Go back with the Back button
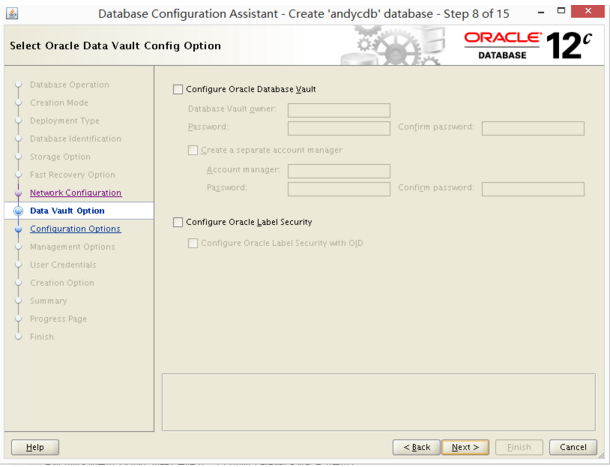This screenshot has width=610, height=467. pos(417,447)
